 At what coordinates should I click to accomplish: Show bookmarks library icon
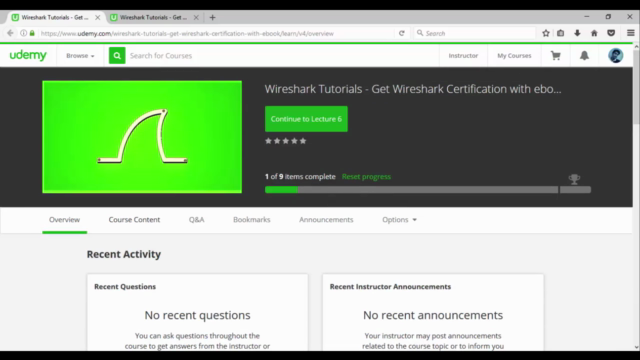pyautogui.click(x=560, y=33)
